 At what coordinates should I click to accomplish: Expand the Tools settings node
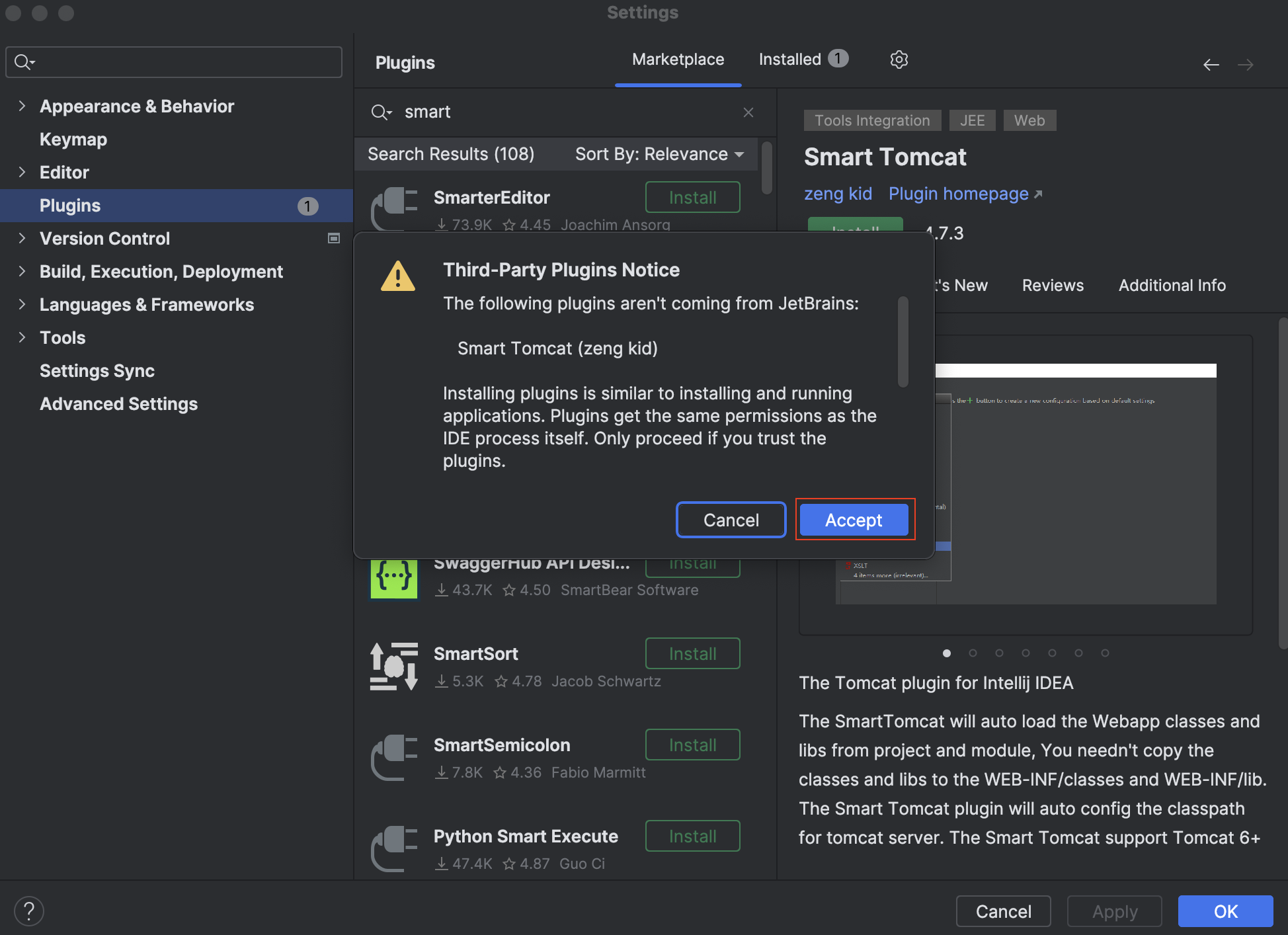[22, 337]
